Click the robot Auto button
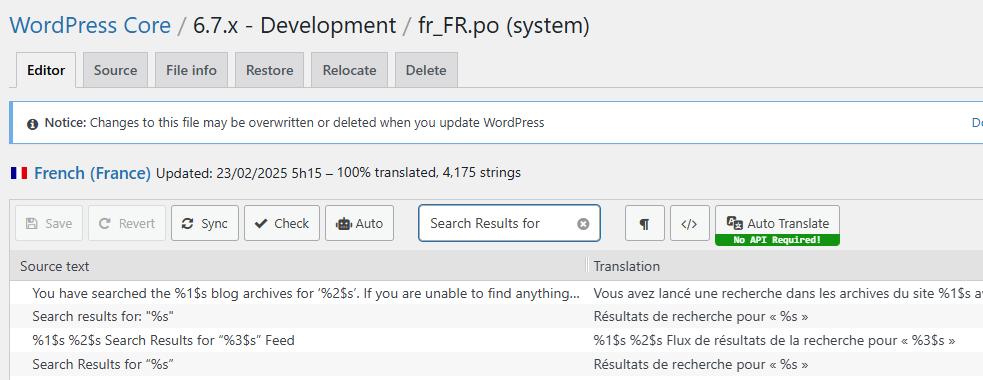The height and width of the screenshot is (380, 983). click(359, 223)
